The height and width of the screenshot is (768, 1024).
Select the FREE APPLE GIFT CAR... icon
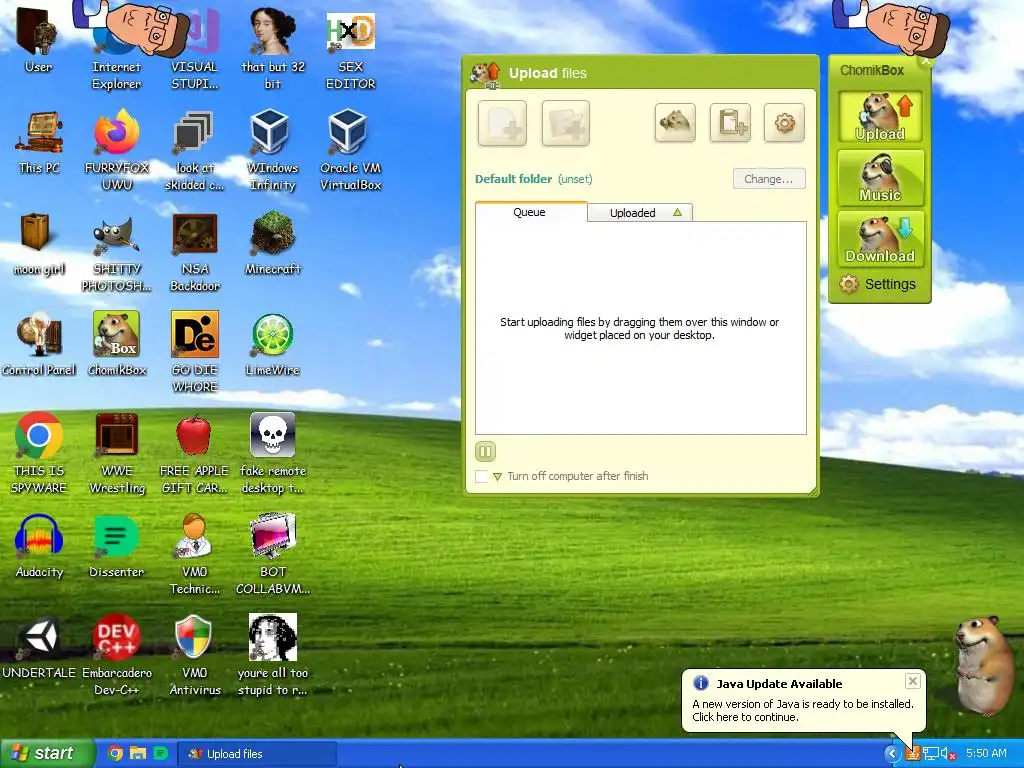point(195,453)
